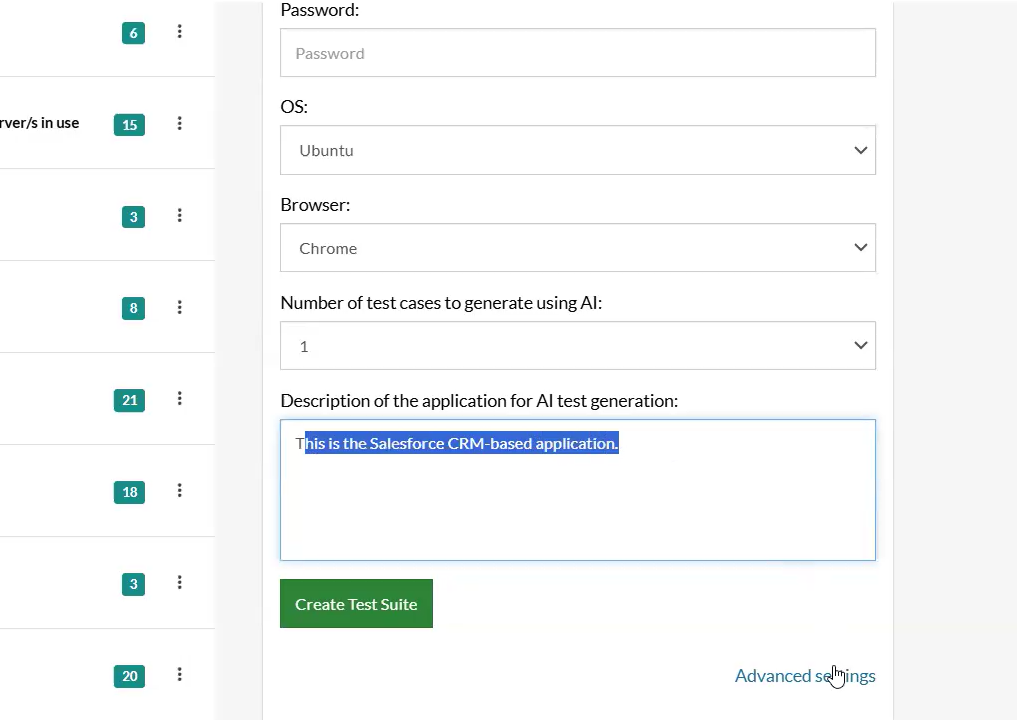Image resolution: width=1017 pixels, height=720 pixels.
Task: Click the green badge showing 8
Action: click(133, 308)
